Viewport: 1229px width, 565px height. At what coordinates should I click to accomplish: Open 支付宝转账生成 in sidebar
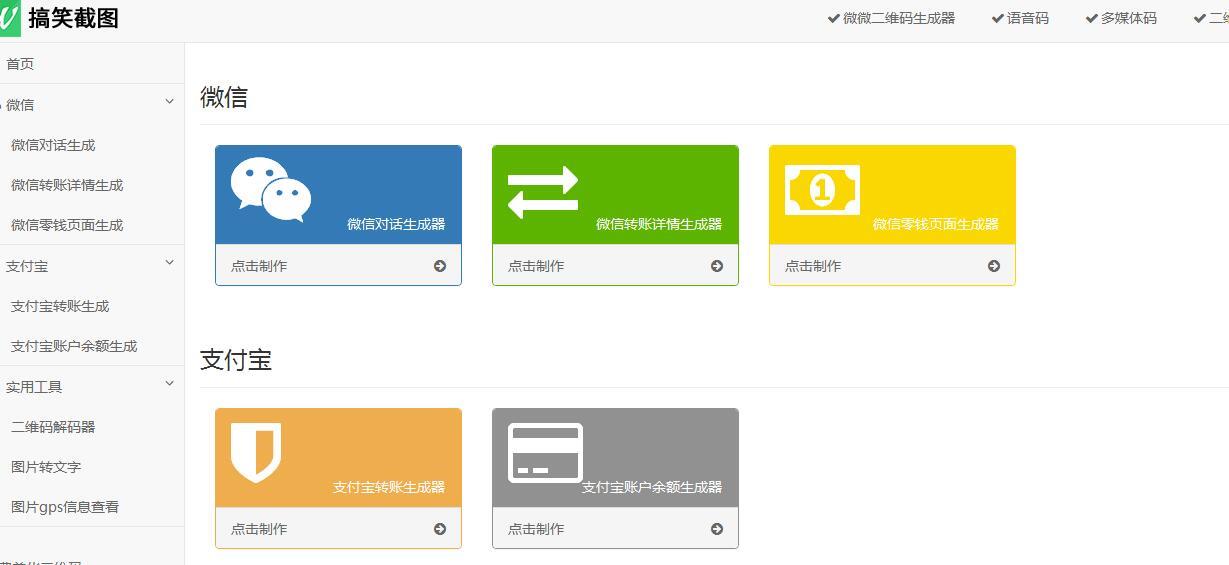click(60, 306)
